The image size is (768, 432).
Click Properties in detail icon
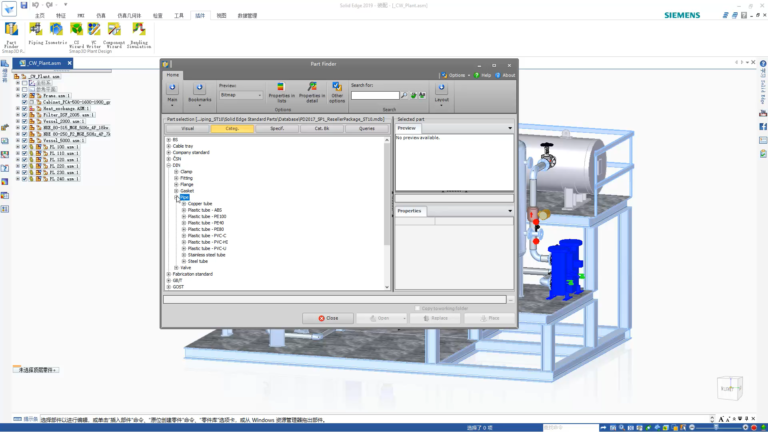[312, 93]
